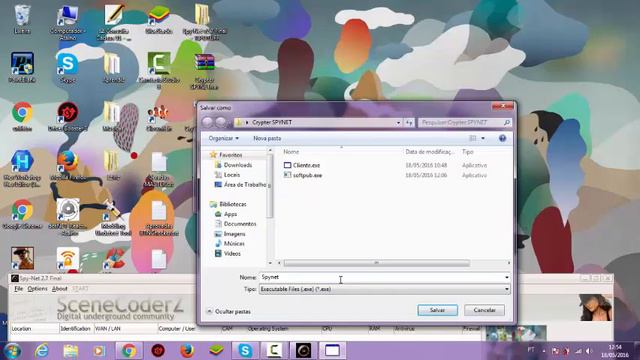The height and width of the screenshot is (360, 640).
Task: Go forward using the dialog forward arrow
Action: [221, 122]
